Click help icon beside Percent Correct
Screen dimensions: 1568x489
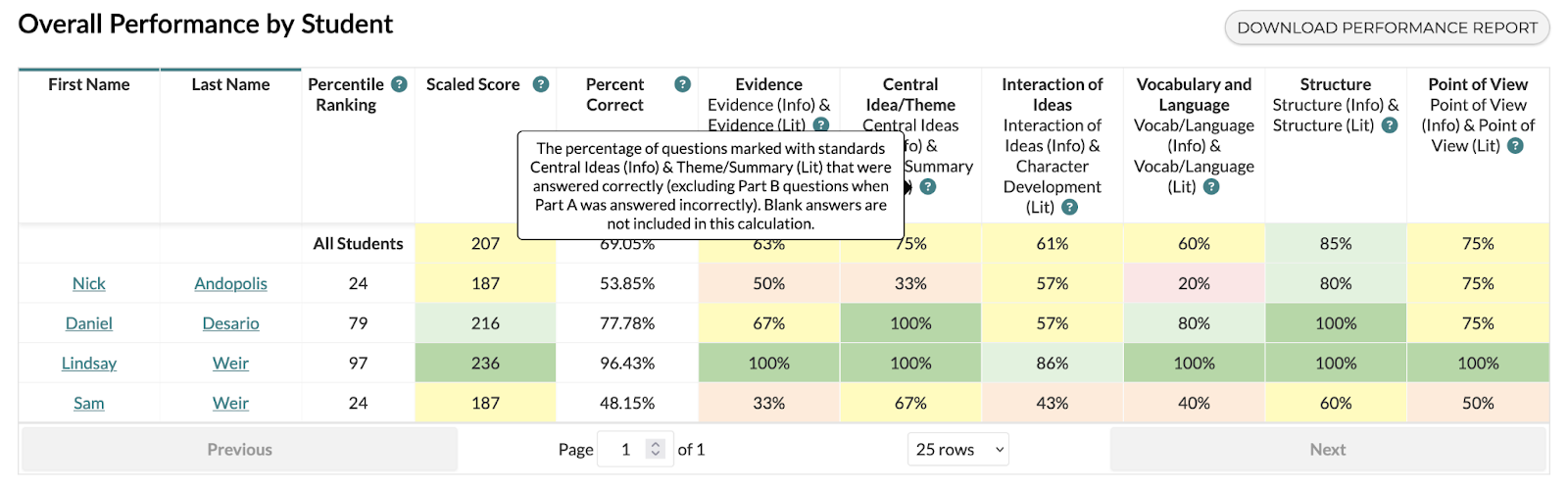pos(683,84)
